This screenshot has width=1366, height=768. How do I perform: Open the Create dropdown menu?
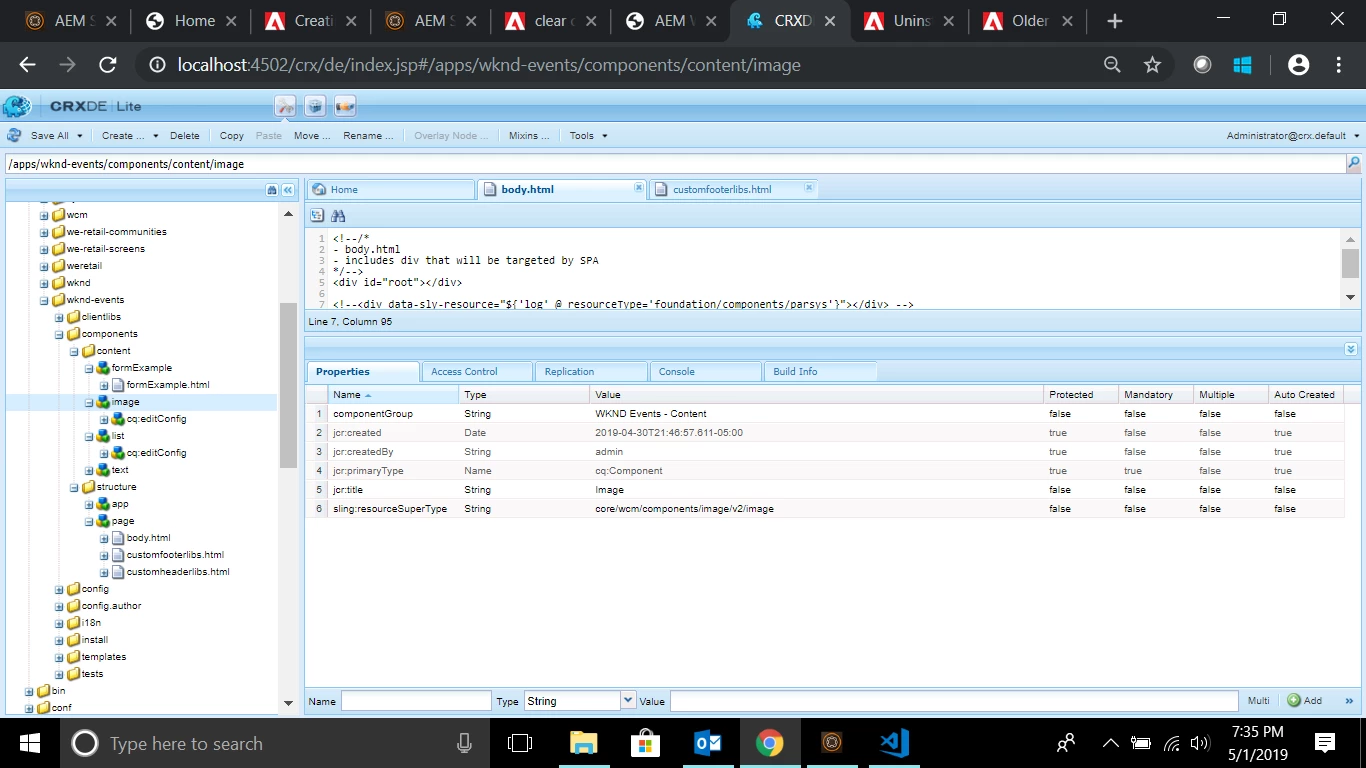[130, 135]
